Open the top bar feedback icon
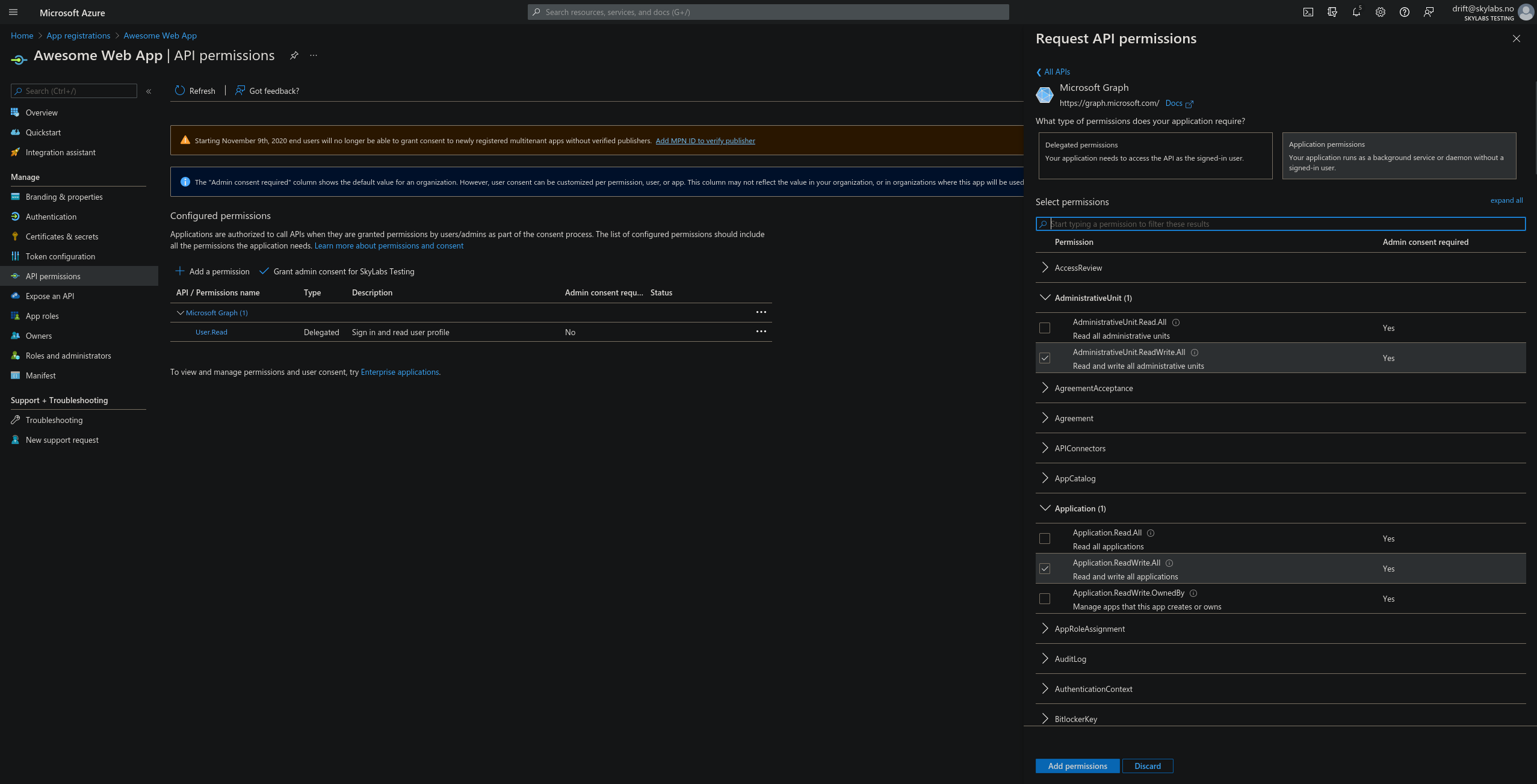 click(x=1428, y=12)
